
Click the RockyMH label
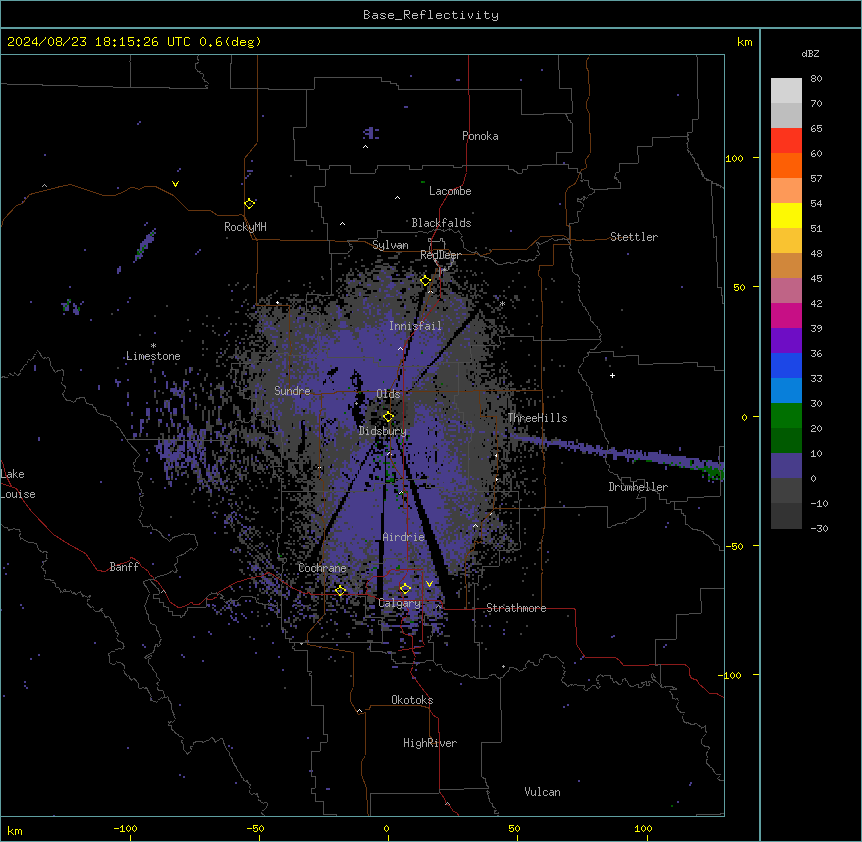(x=245, y=226)
